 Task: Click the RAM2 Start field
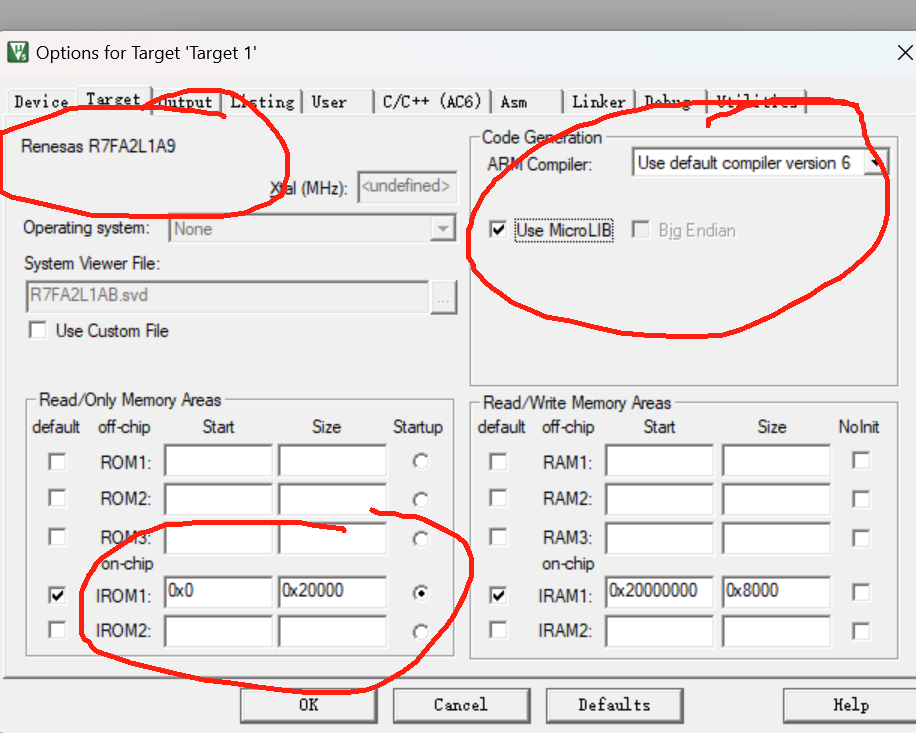(x=660, y=498)
